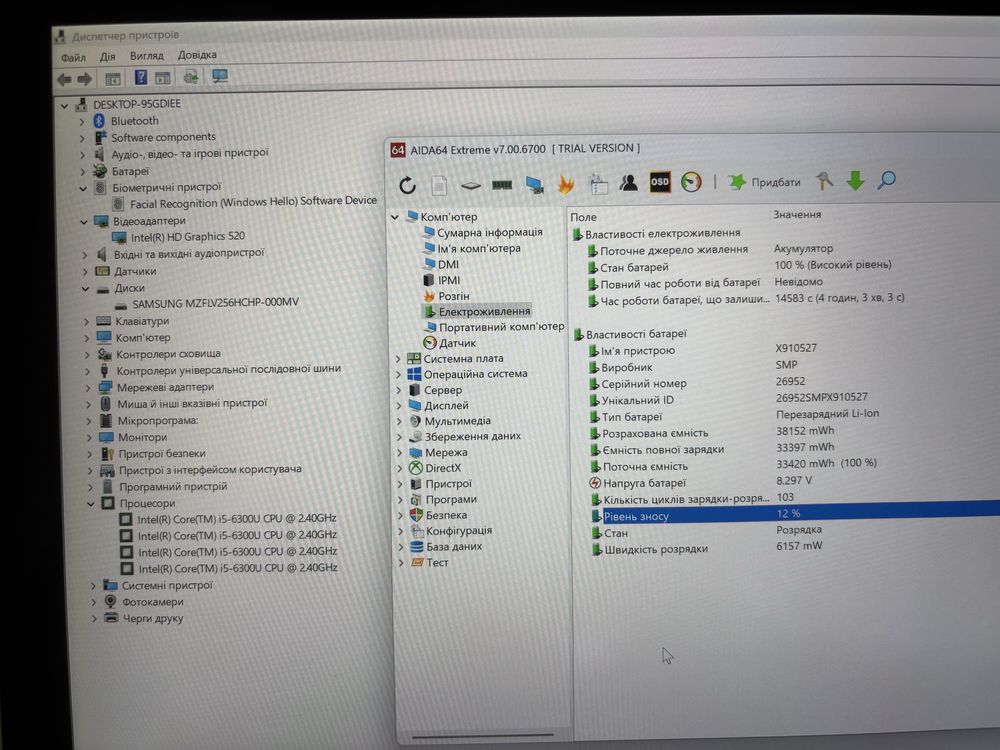This screenshot has height=750, width=1000.
Task: Click the DESKTOP-95GDIEE root node
Action: click(136, 104)
